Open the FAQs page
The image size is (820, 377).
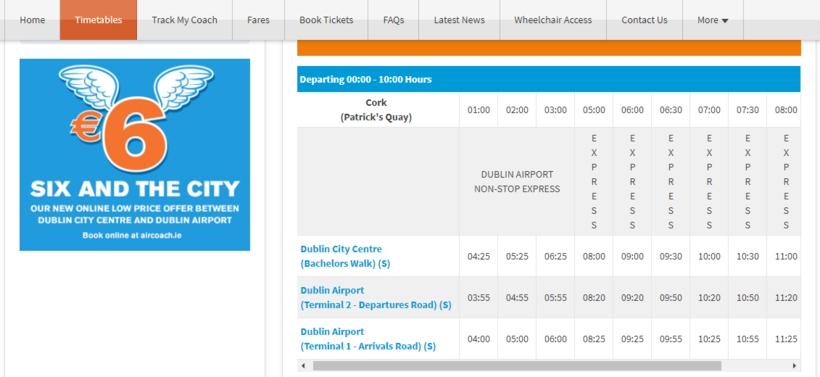tap(393, 20)
